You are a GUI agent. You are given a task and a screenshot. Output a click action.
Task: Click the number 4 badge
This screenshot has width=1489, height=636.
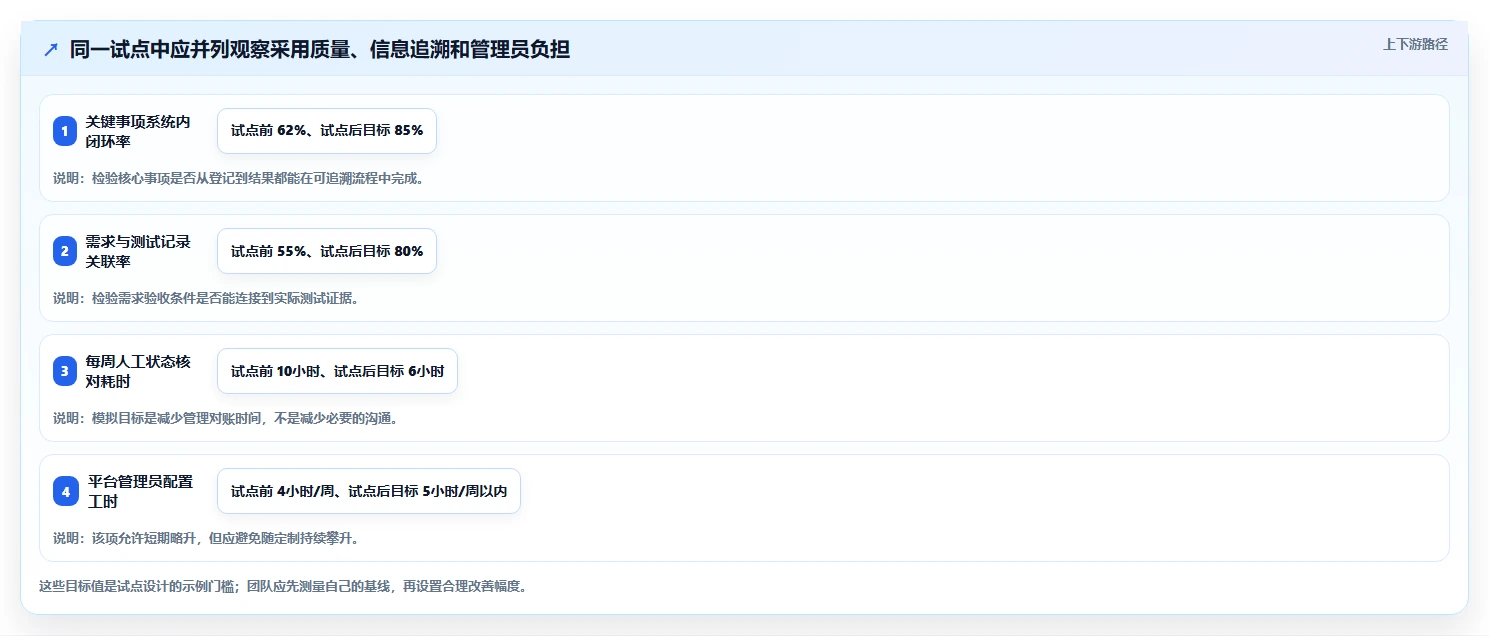coord(65,491)
